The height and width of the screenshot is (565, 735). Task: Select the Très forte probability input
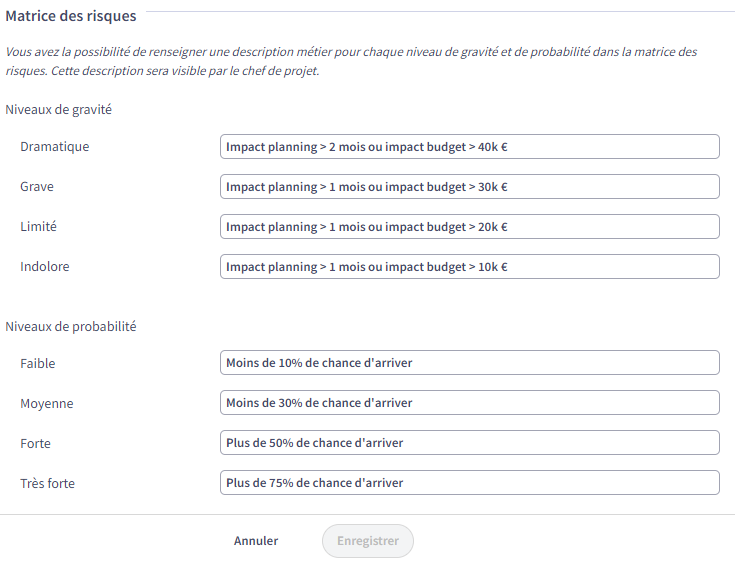(470, 482)
